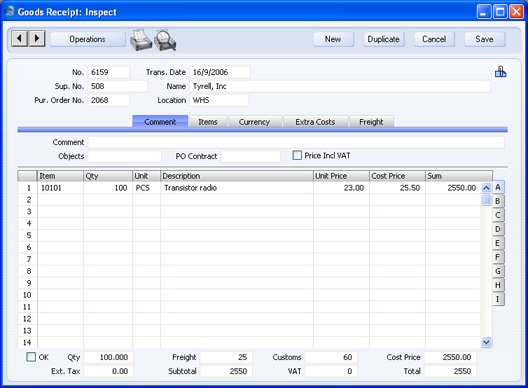Screen dimensions: 528x388
Task: Select flip button F
Action: (x=498, y=257)
